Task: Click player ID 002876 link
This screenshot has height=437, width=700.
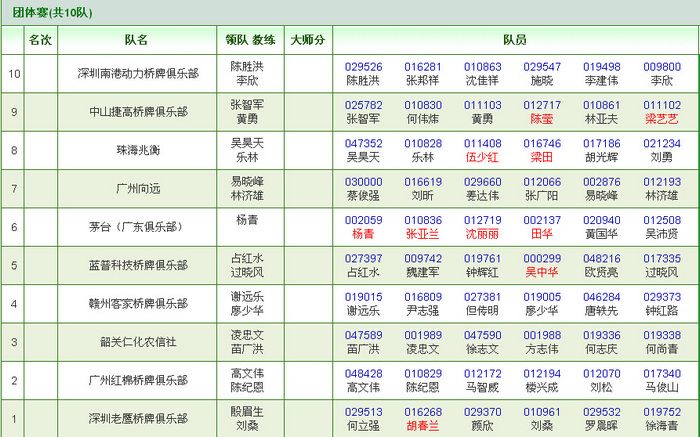Action: click(x=601, y=182)
